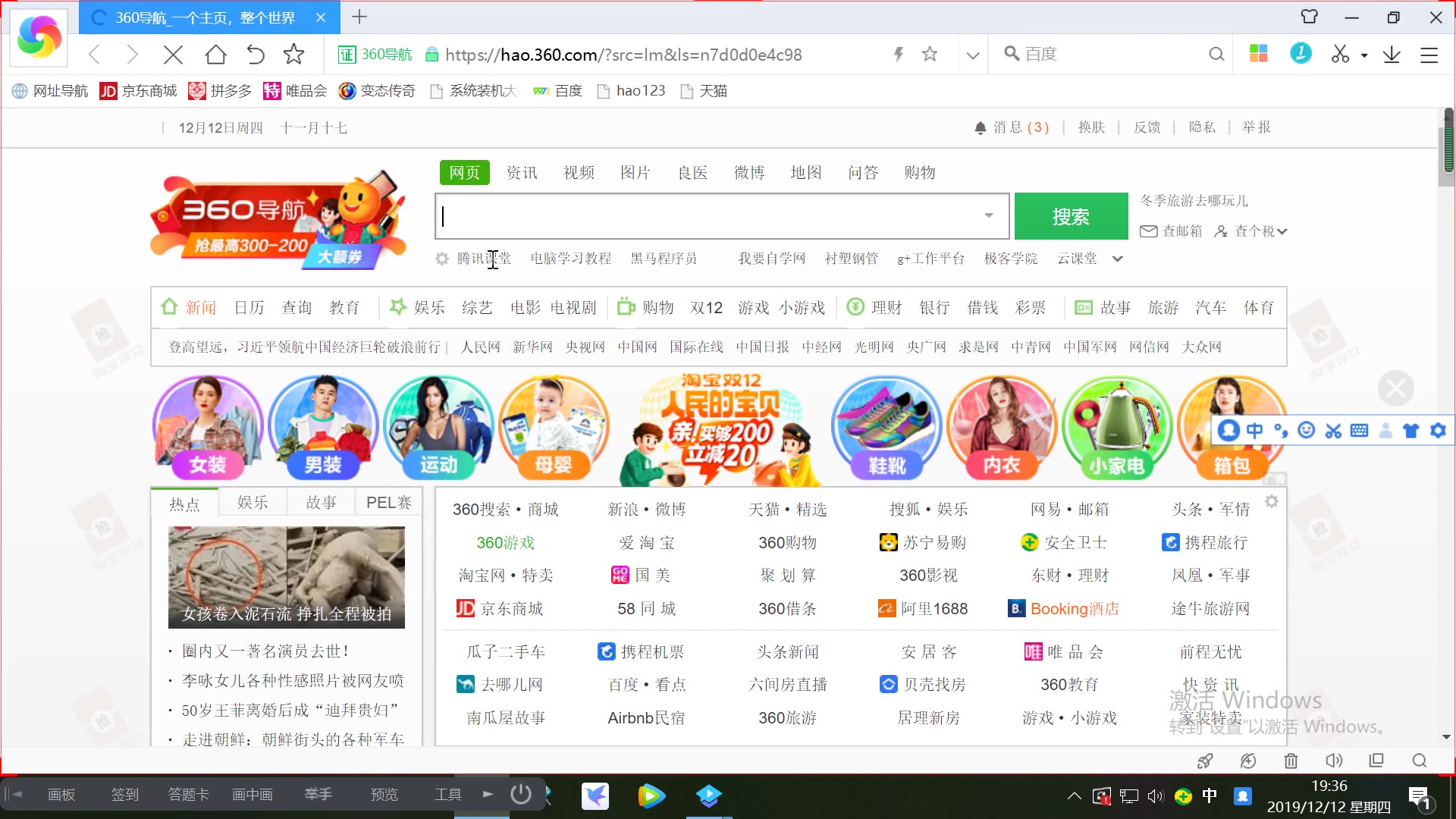Click the scissors screenshot tool icon

click(1340, 55)
